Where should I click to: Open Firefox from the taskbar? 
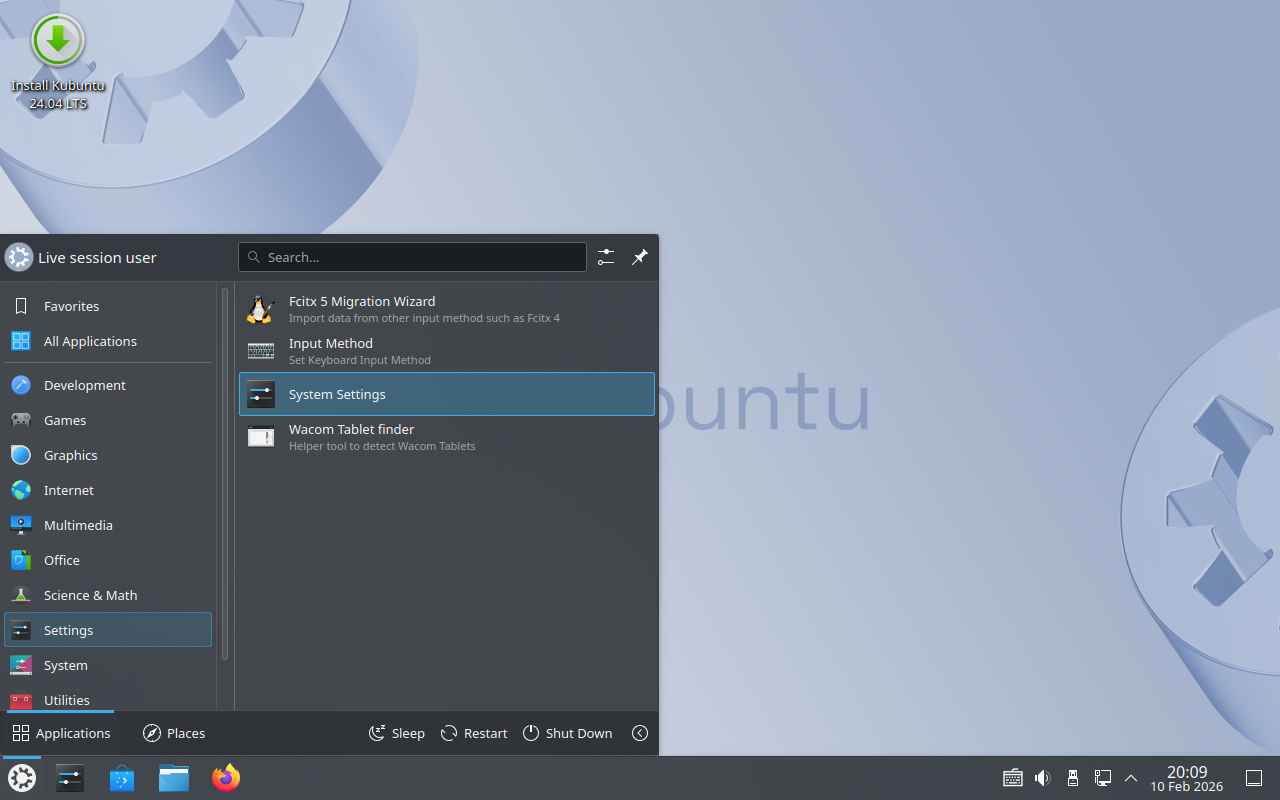(x=226, y=778)
